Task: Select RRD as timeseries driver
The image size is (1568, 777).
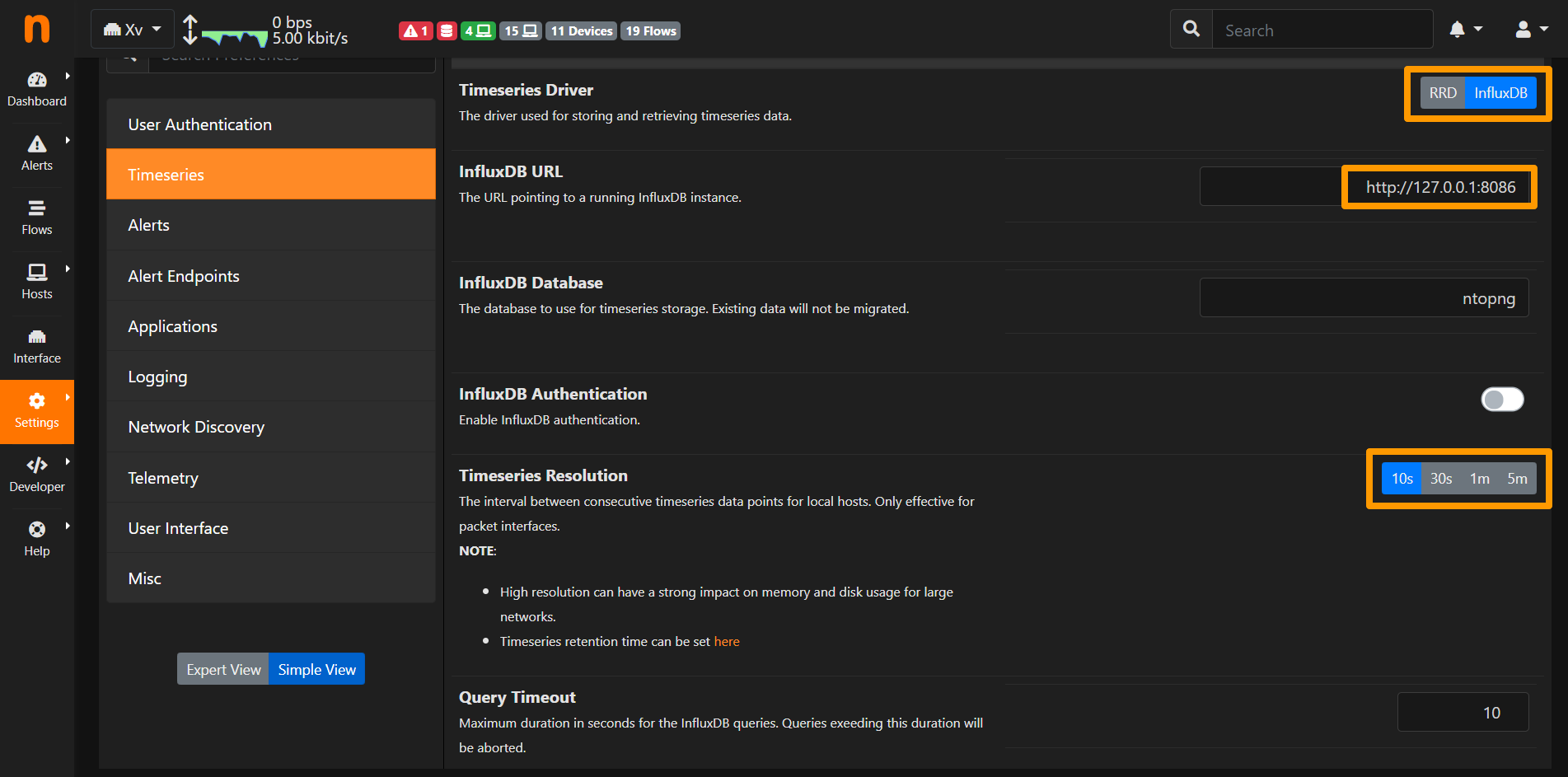Action: click(x=1442, y=93)
